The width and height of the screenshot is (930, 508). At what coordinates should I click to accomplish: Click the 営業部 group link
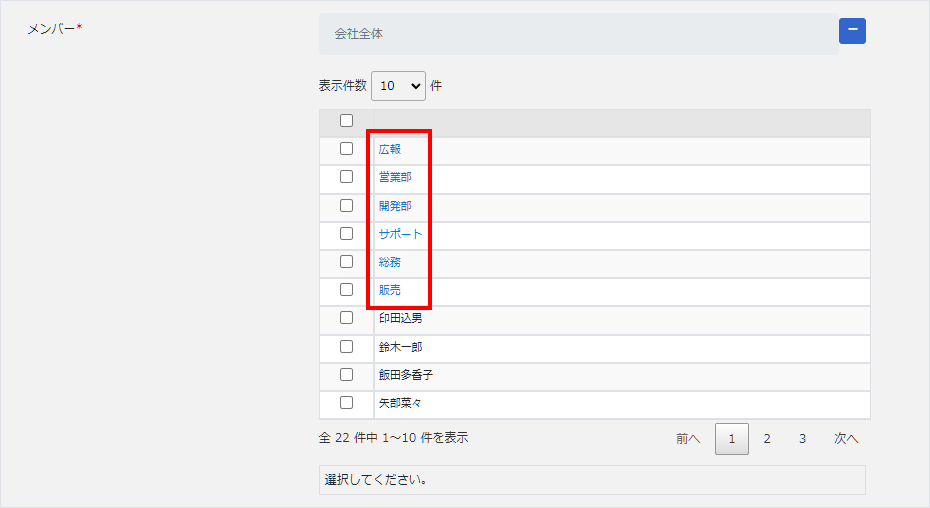[x=395, y=178]
